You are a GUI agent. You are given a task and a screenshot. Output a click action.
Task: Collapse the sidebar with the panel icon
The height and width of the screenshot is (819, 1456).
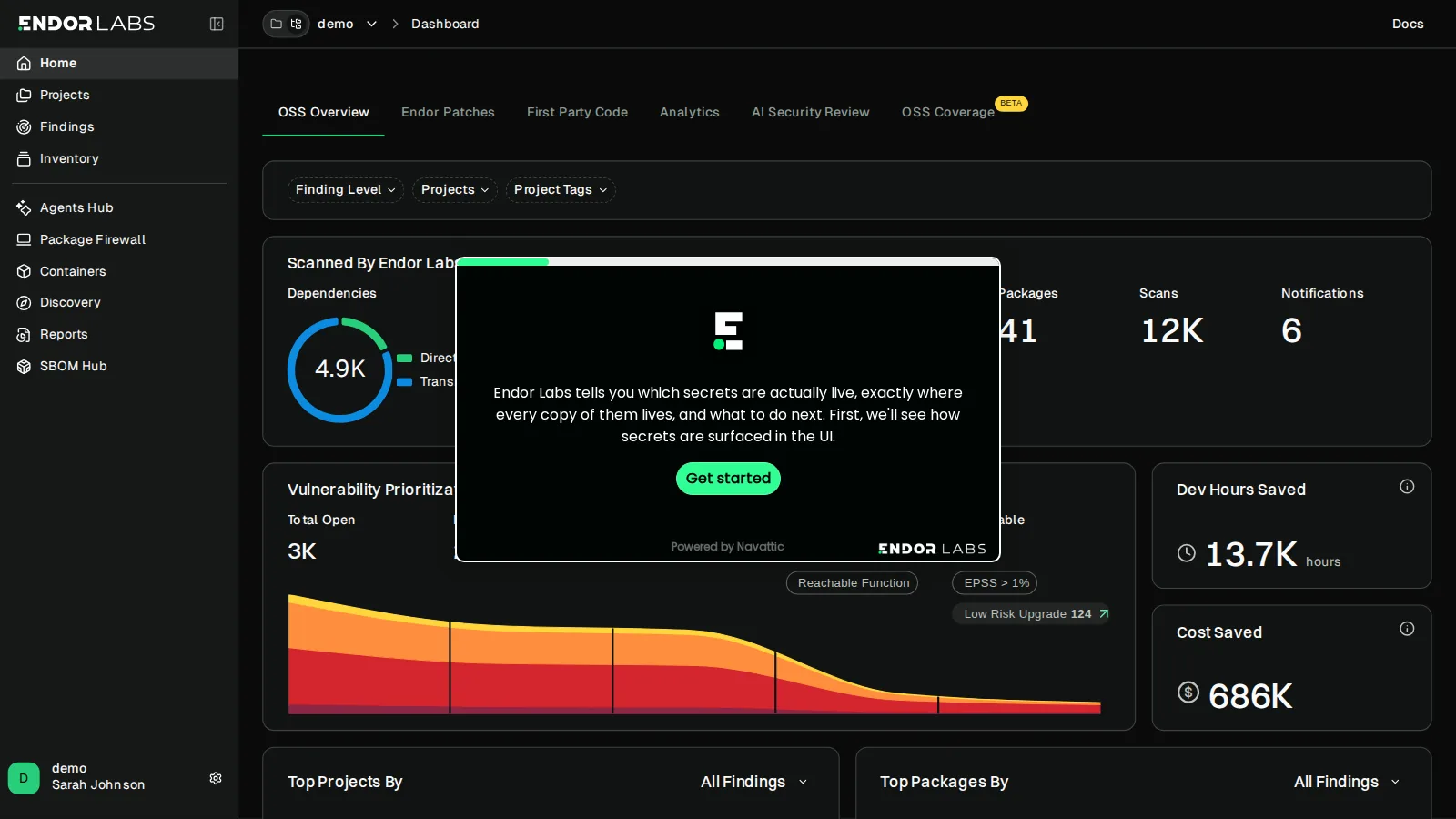(x=217, y=24)
